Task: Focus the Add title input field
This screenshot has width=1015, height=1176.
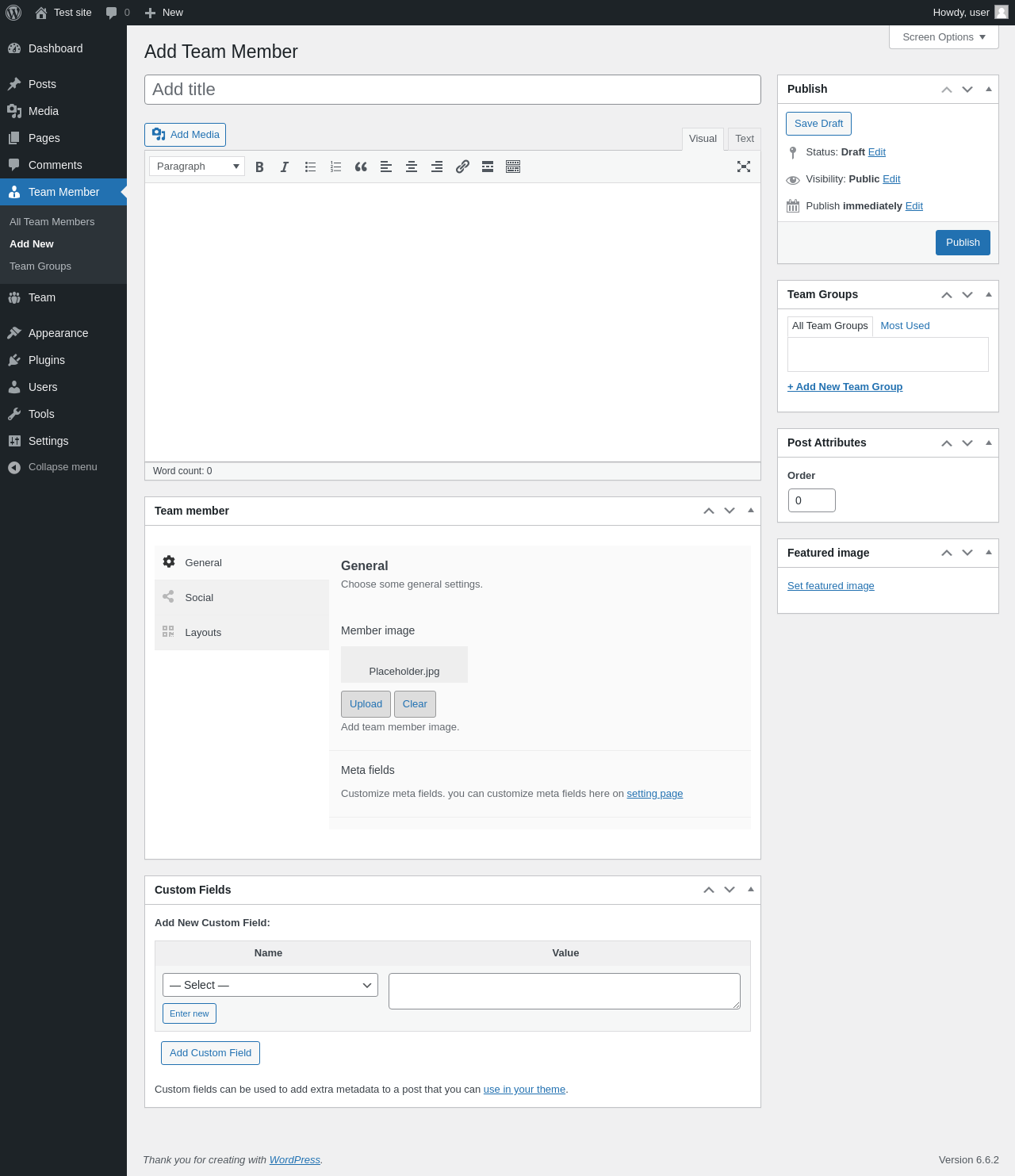Action: coord(453,90)
